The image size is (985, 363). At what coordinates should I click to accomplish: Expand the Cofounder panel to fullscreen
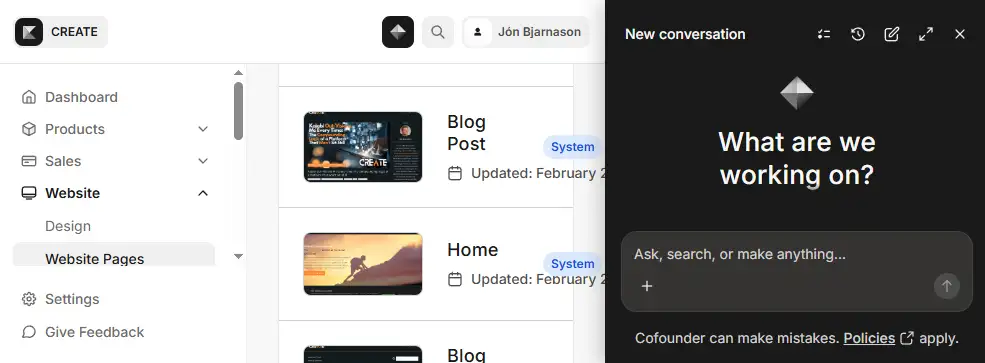[925, 35]
